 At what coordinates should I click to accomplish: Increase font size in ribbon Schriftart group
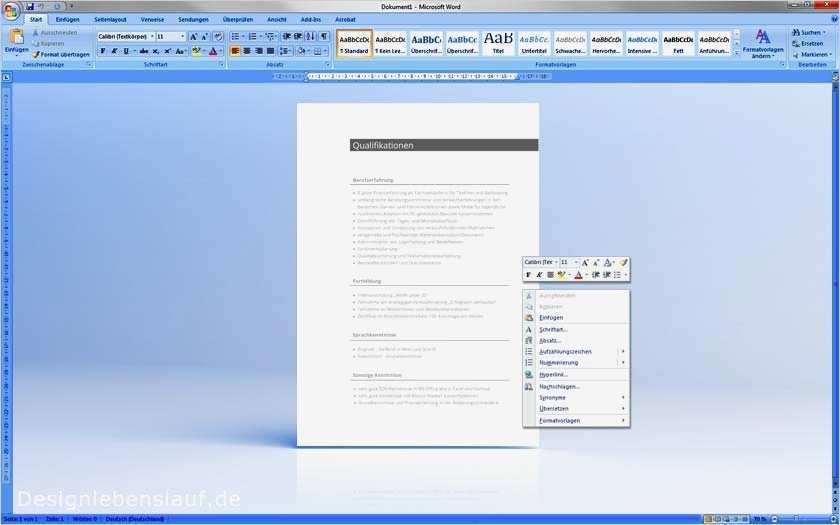(193, 37)
